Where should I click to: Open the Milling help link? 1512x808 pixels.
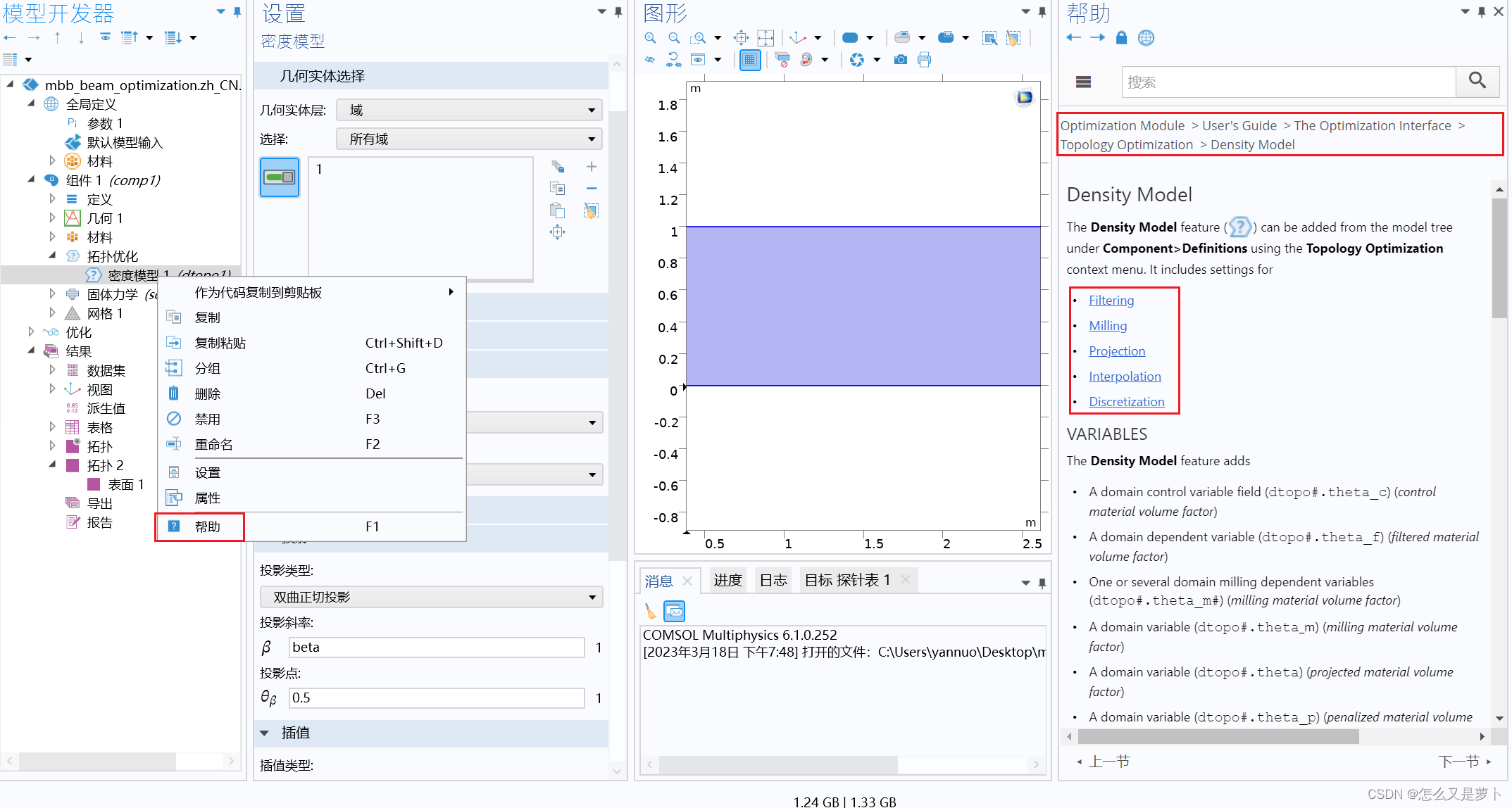click(1108, 326)
